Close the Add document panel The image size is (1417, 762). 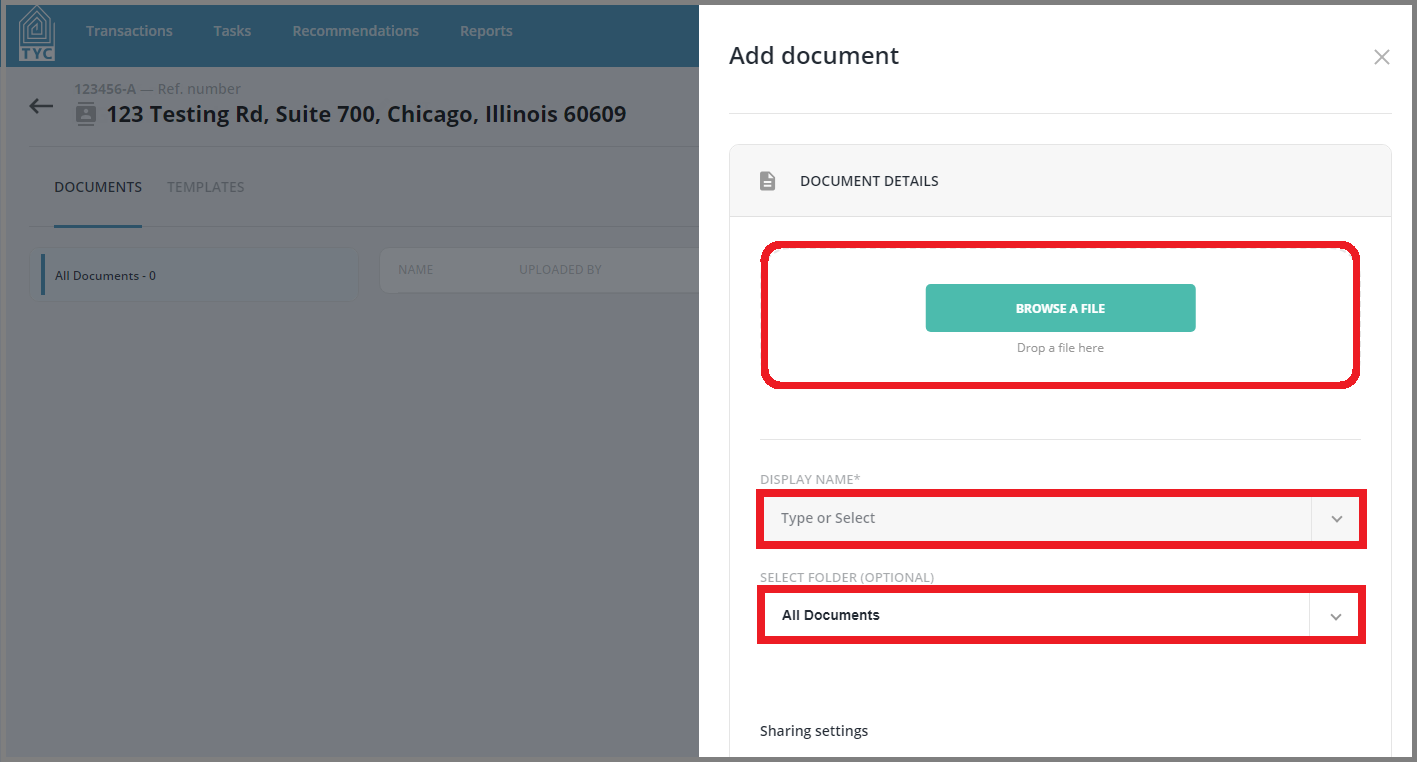coord(1382,57)
